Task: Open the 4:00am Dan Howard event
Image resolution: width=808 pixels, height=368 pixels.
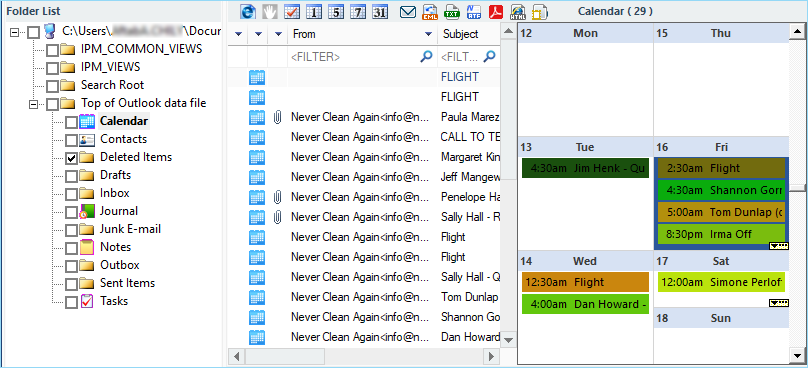Action: (585, 304)
